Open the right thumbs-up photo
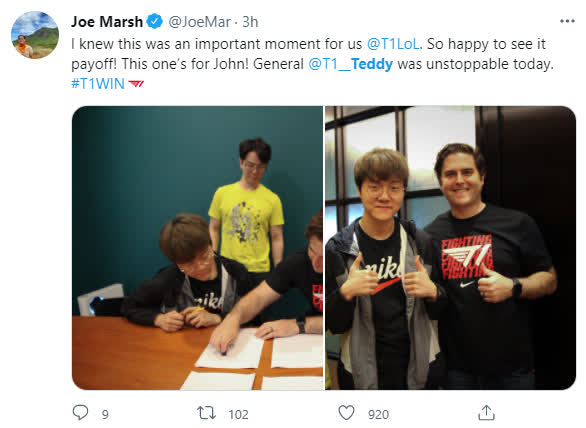Image resolution: width=586 pixels, height=428 pixels. tap(450, 248)
